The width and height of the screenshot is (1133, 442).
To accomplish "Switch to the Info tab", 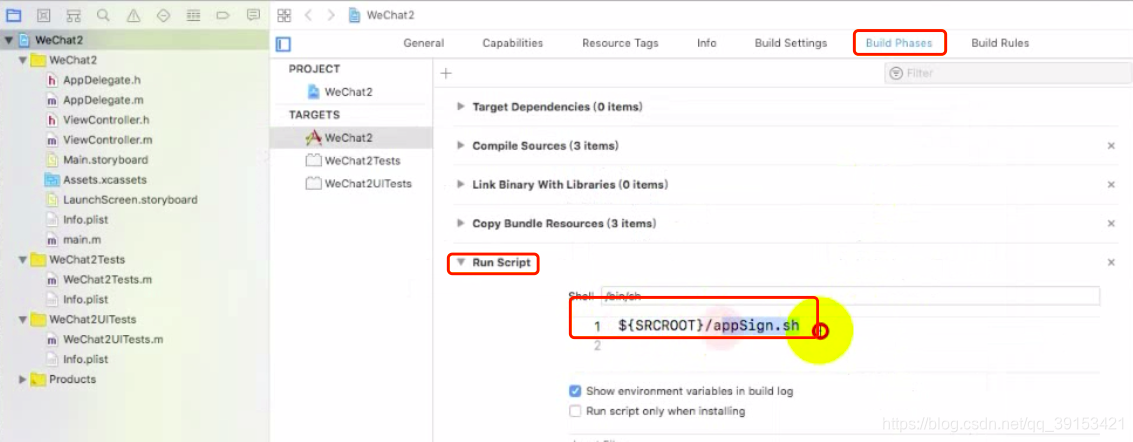I will coord(707,43).
